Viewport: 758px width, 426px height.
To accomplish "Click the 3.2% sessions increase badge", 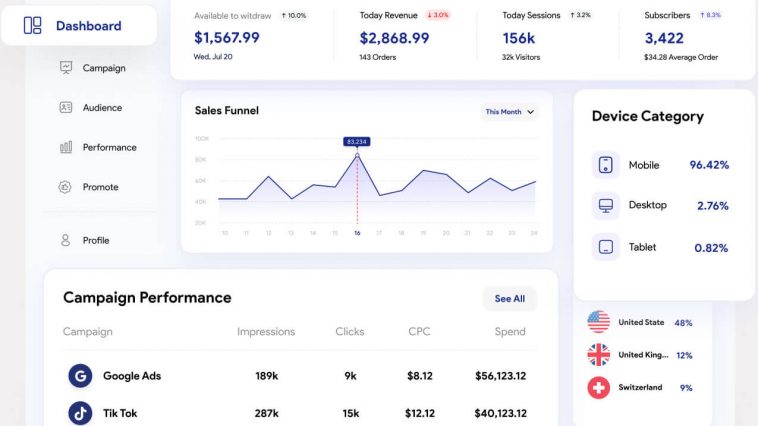I will click(x=580, y=15).
